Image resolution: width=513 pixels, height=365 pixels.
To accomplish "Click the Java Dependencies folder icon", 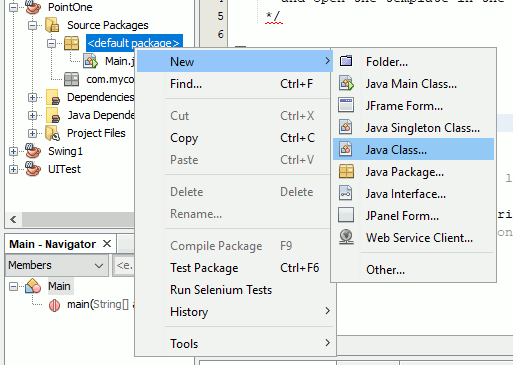I will [x=53, y=115].
